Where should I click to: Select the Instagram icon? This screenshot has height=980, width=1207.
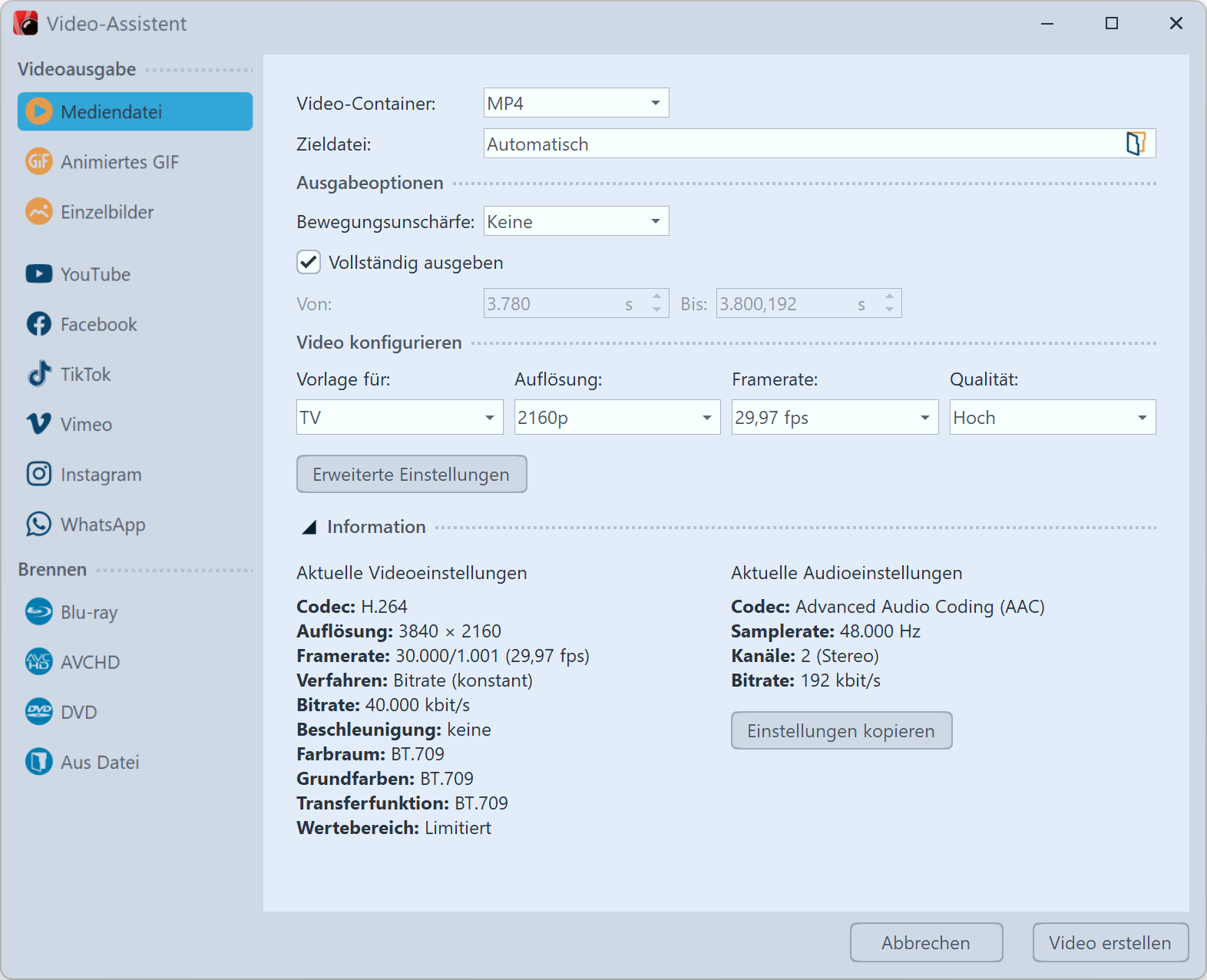click(x=38, y=474)
